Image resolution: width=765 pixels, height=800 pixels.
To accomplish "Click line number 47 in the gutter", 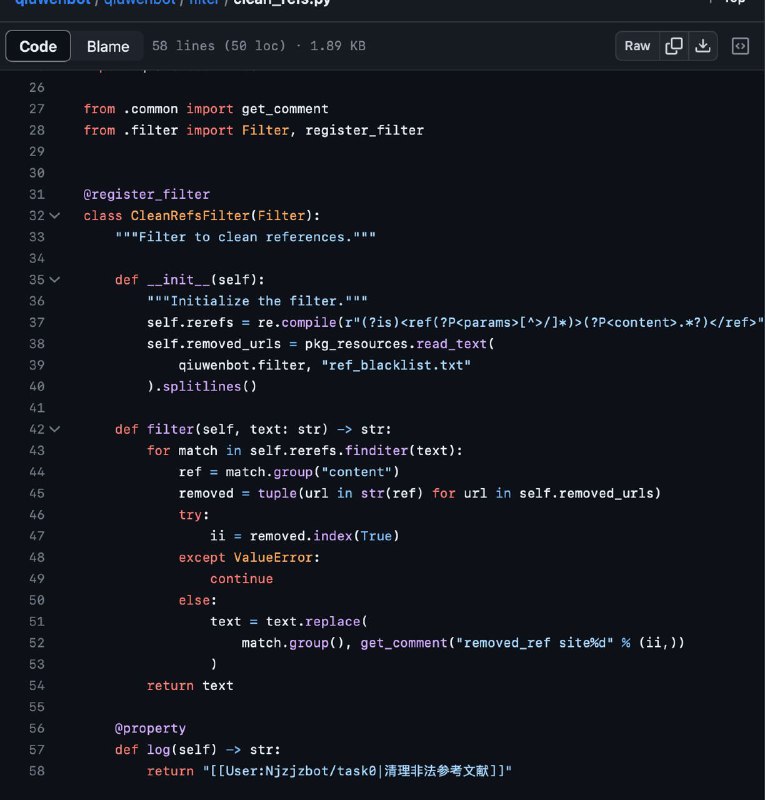I will tap(37, 536).
